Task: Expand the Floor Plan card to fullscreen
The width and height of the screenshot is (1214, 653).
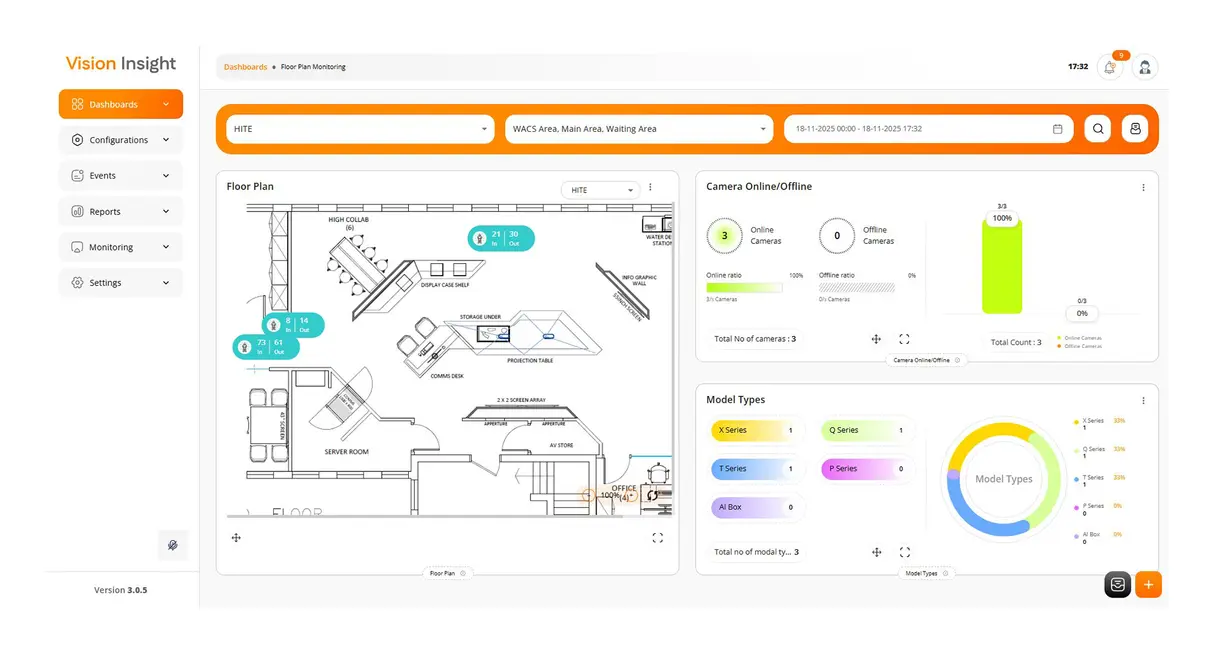Action: 657,538
